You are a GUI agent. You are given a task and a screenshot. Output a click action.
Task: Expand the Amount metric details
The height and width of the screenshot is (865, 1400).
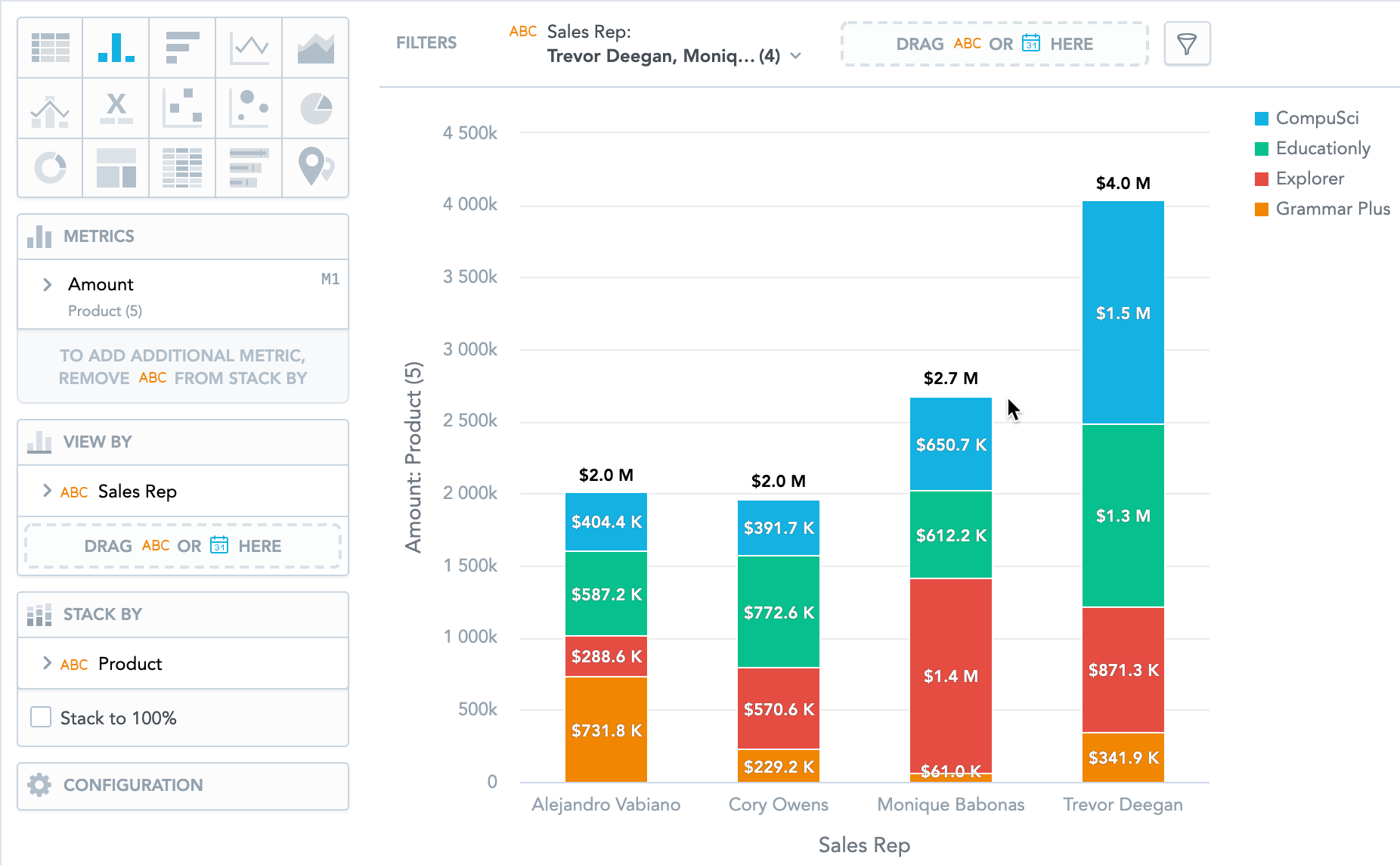point(48,284)
